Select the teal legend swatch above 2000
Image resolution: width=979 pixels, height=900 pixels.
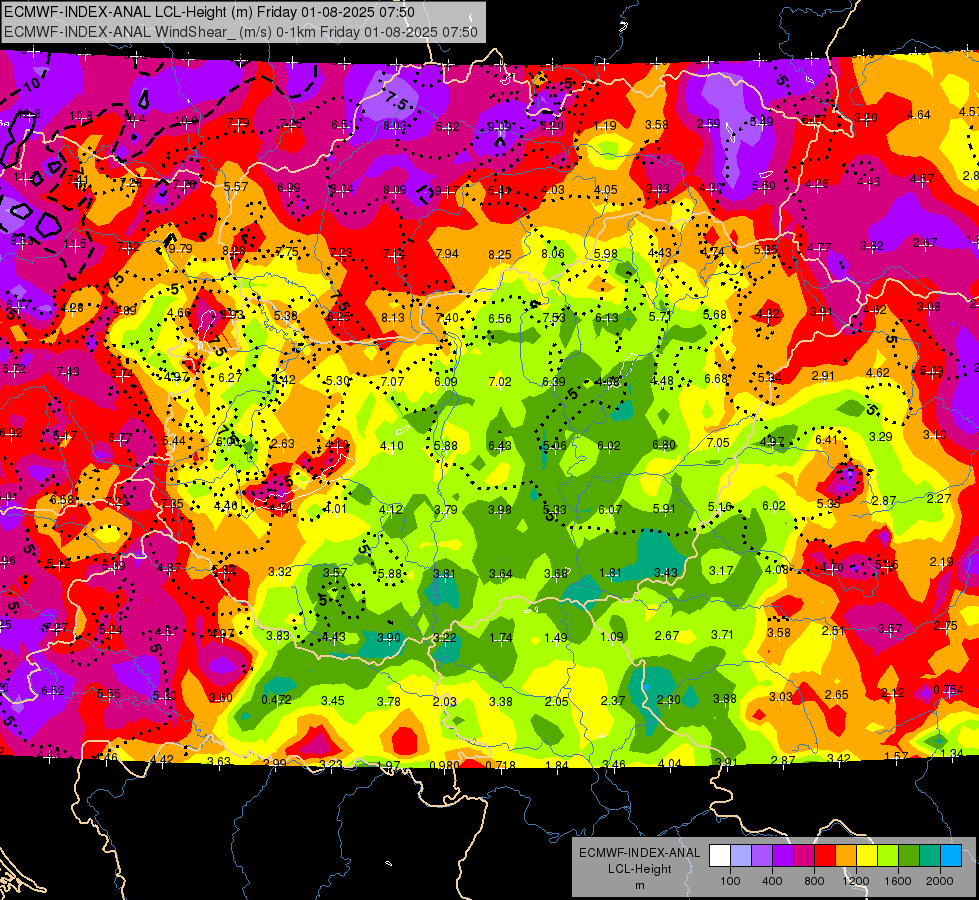(930, 855)
